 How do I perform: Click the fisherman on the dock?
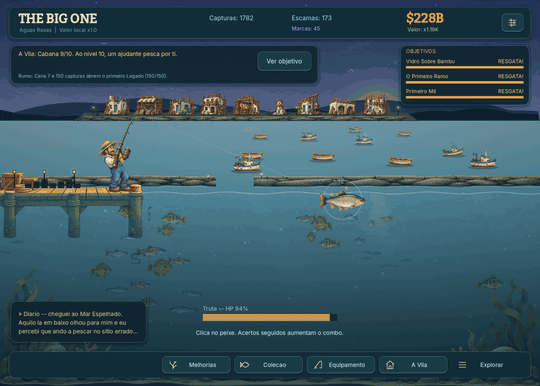coord(116,165)
